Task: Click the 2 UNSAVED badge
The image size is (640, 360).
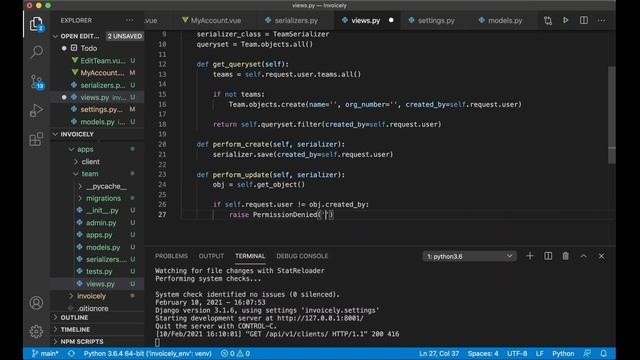Action: click(x=124, y=36)
